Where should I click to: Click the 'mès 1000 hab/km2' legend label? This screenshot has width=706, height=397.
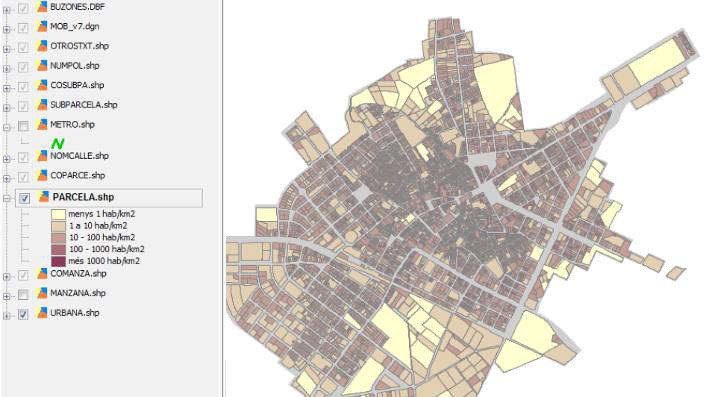coord(104,261)
